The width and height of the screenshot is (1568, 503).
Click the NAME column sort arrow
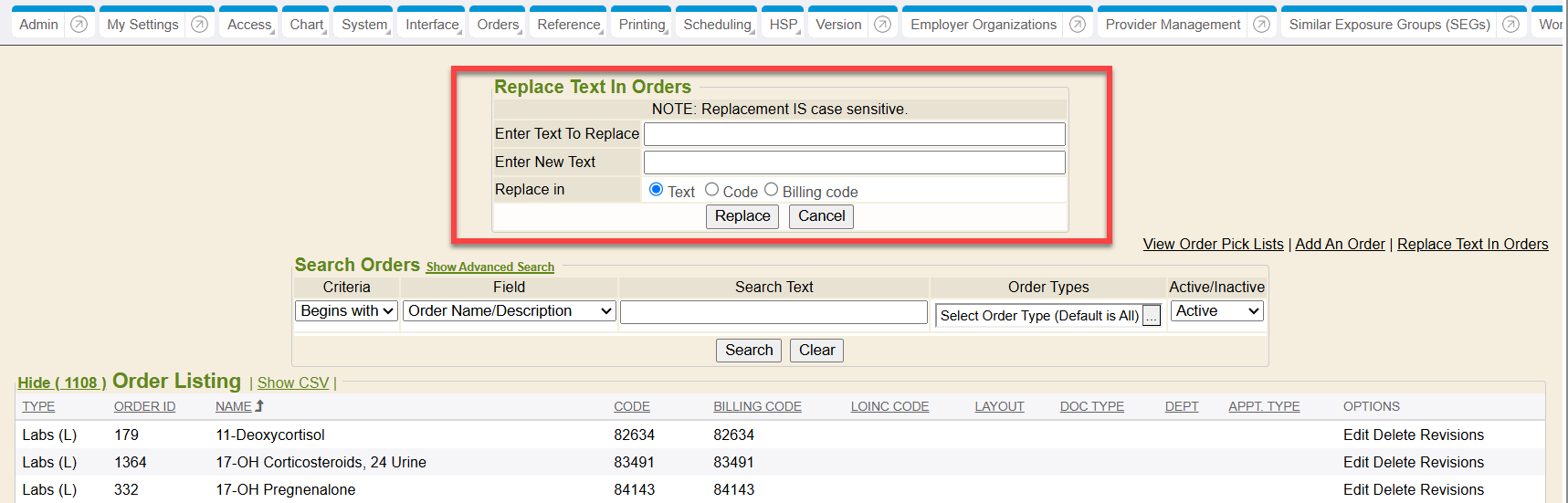click(x=259, y=406)
